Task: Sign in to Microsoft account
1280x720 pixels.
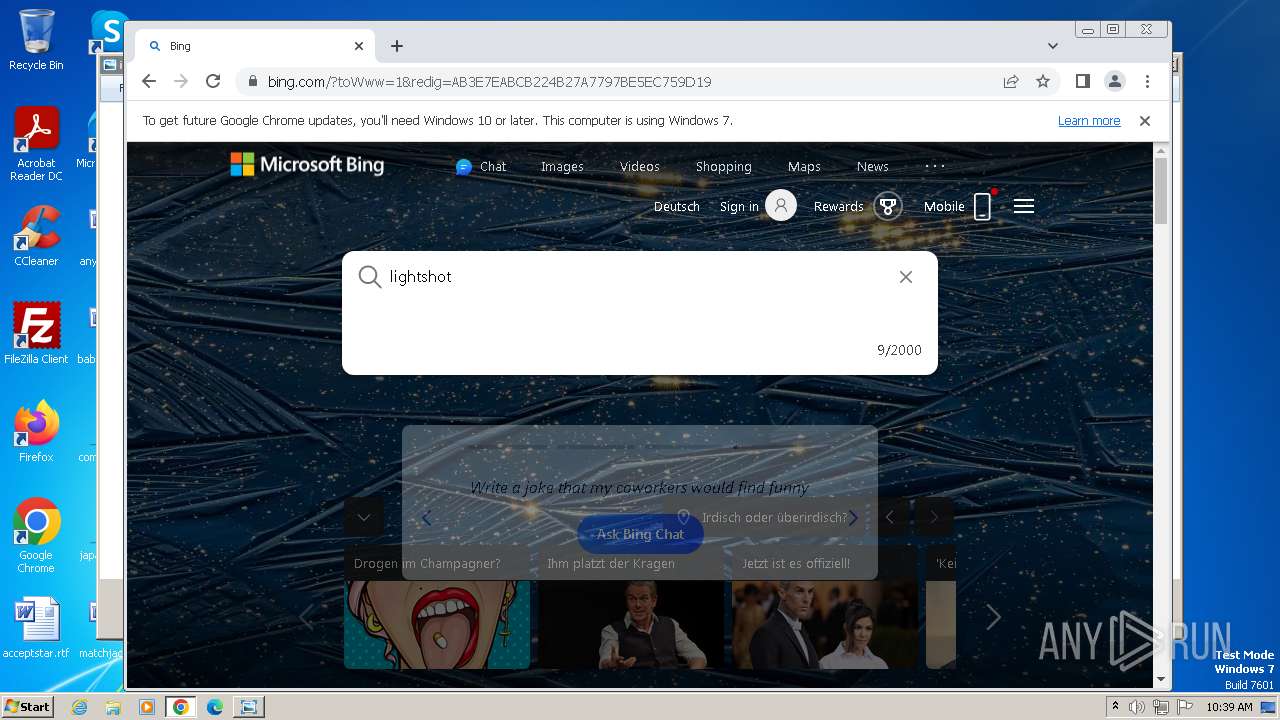Action: tap(758, 206)
